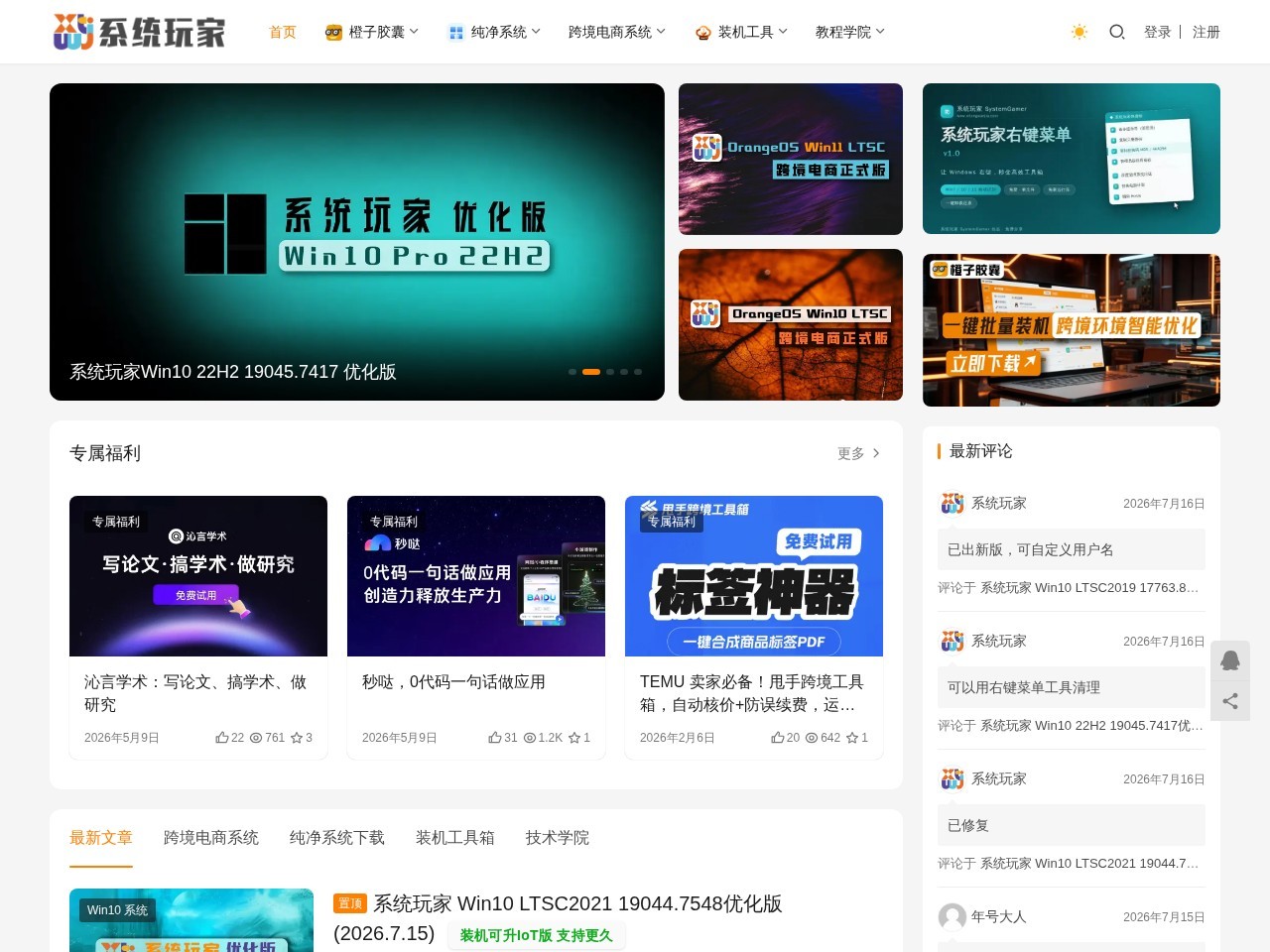Expand the 纯净系统 dropdown menu
This screenshot has height=952, width=1270.
click(536, 32)
